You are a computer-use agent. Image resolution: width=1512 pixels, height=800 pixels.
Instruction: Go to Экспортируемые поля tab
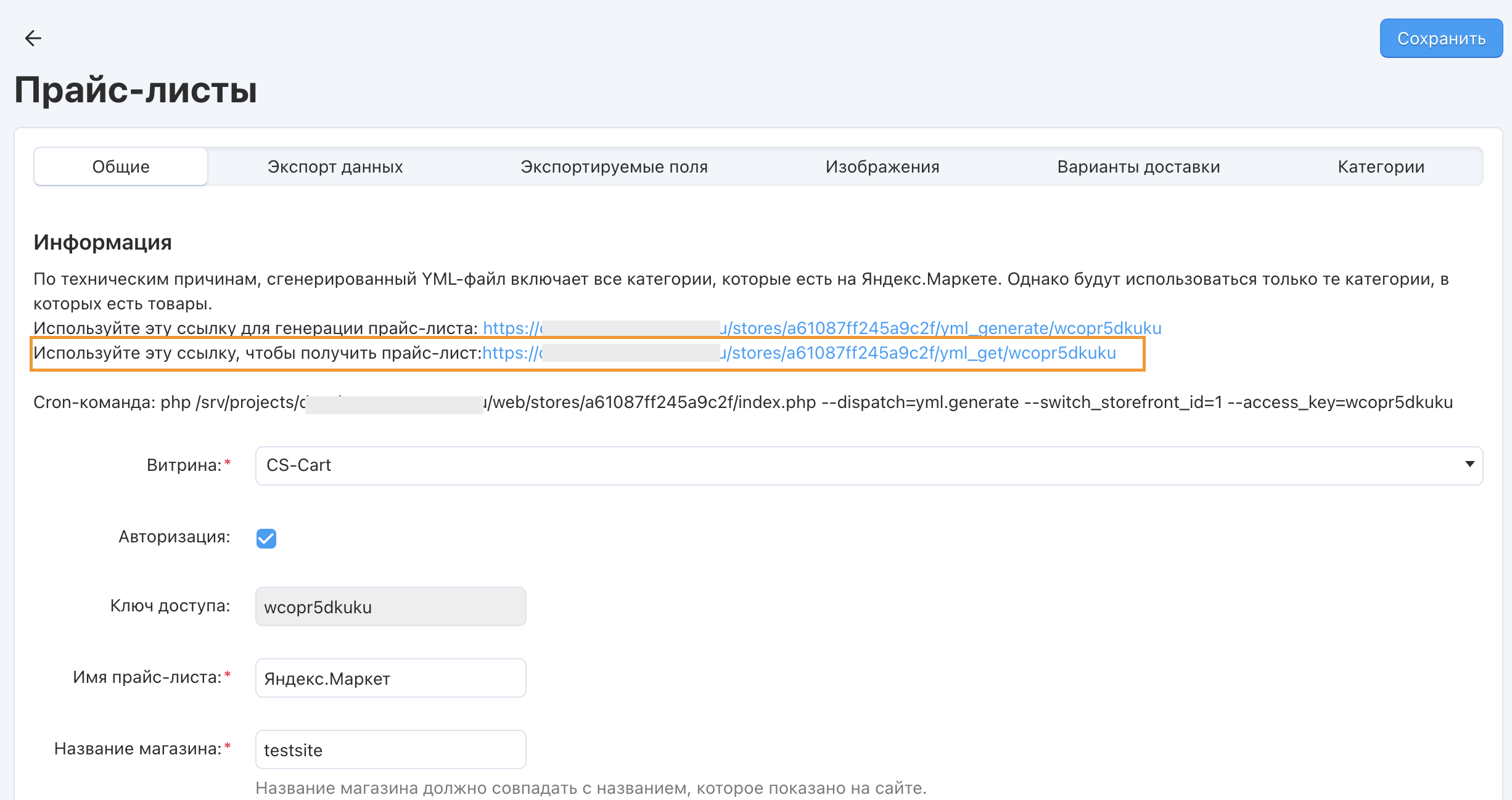click(x=614, y=166)
